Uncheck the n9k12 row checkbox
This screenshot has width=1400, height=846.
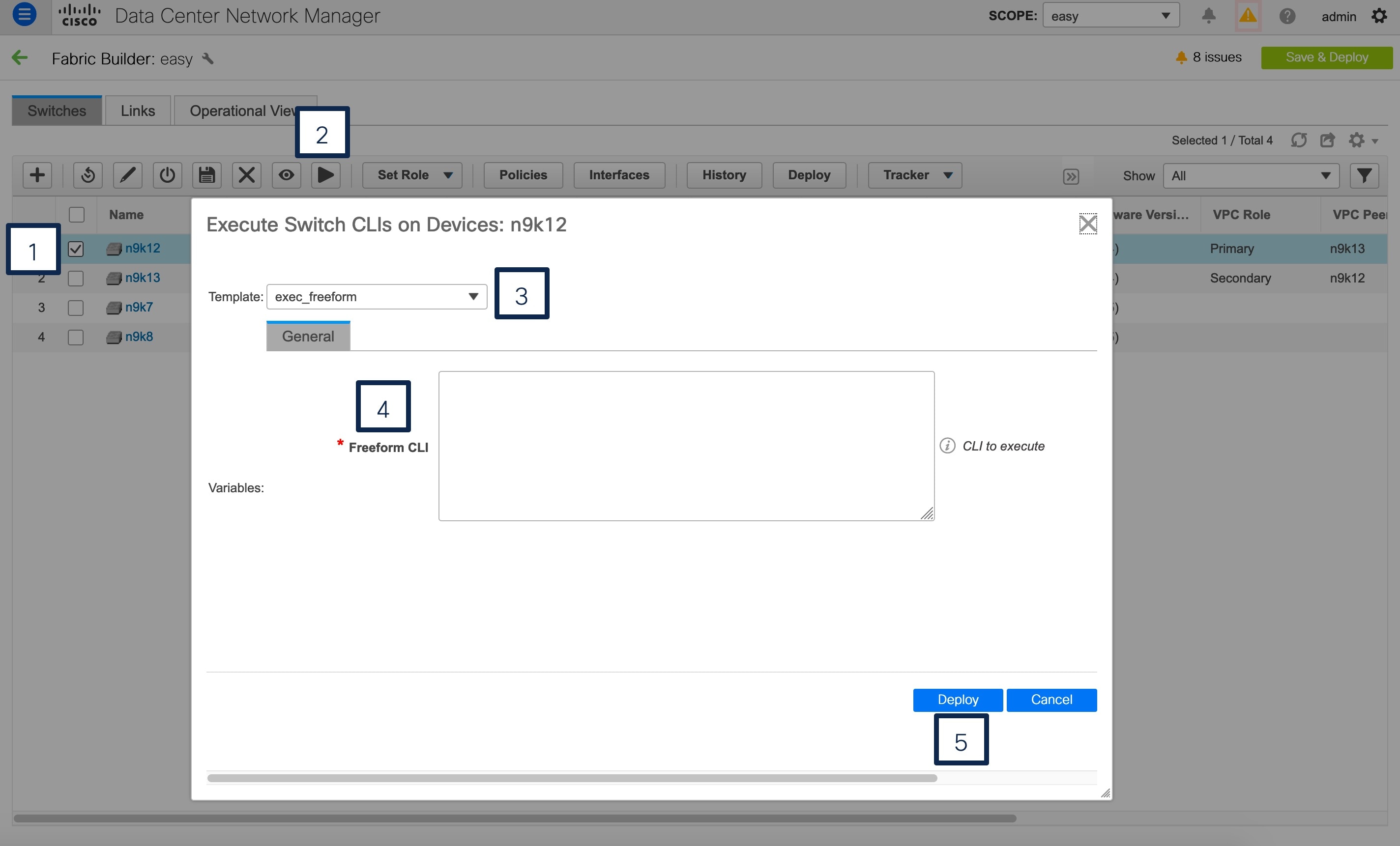(x=76, y=249)
